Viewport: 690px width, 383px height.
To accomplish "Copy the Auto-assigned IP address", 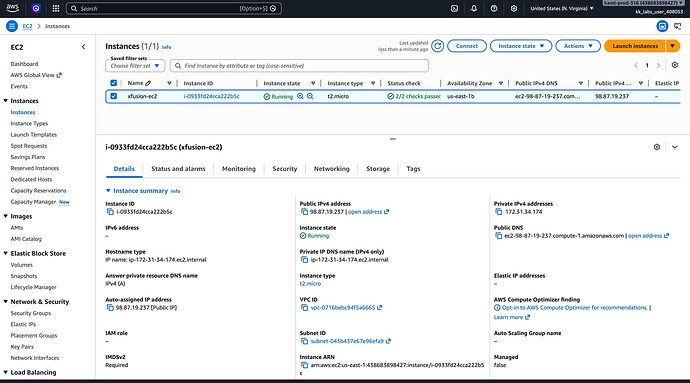I will [x=110, y=308].
